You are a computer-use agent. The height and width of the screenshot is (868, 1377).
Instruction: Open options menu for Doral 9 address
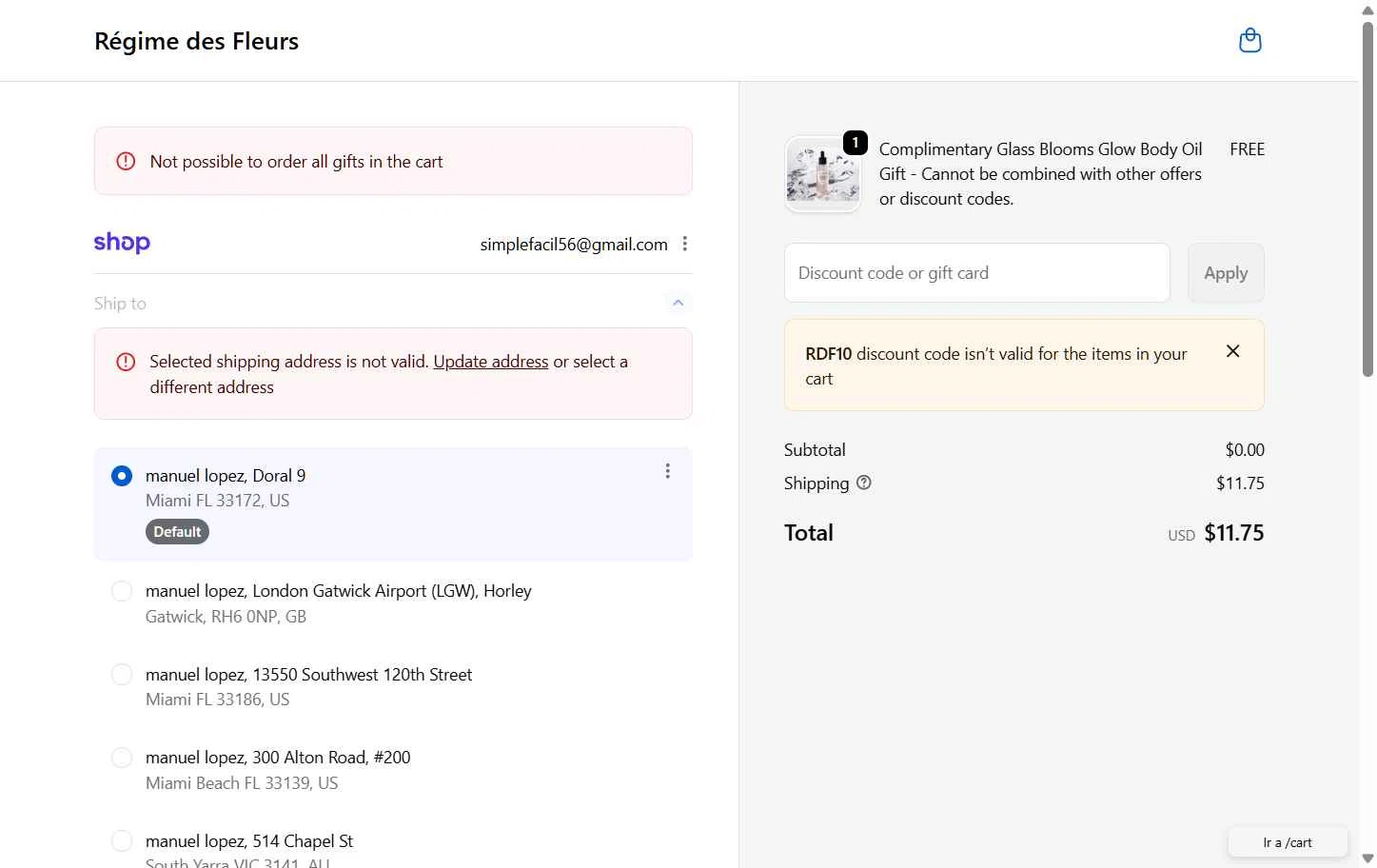point(667,471)
